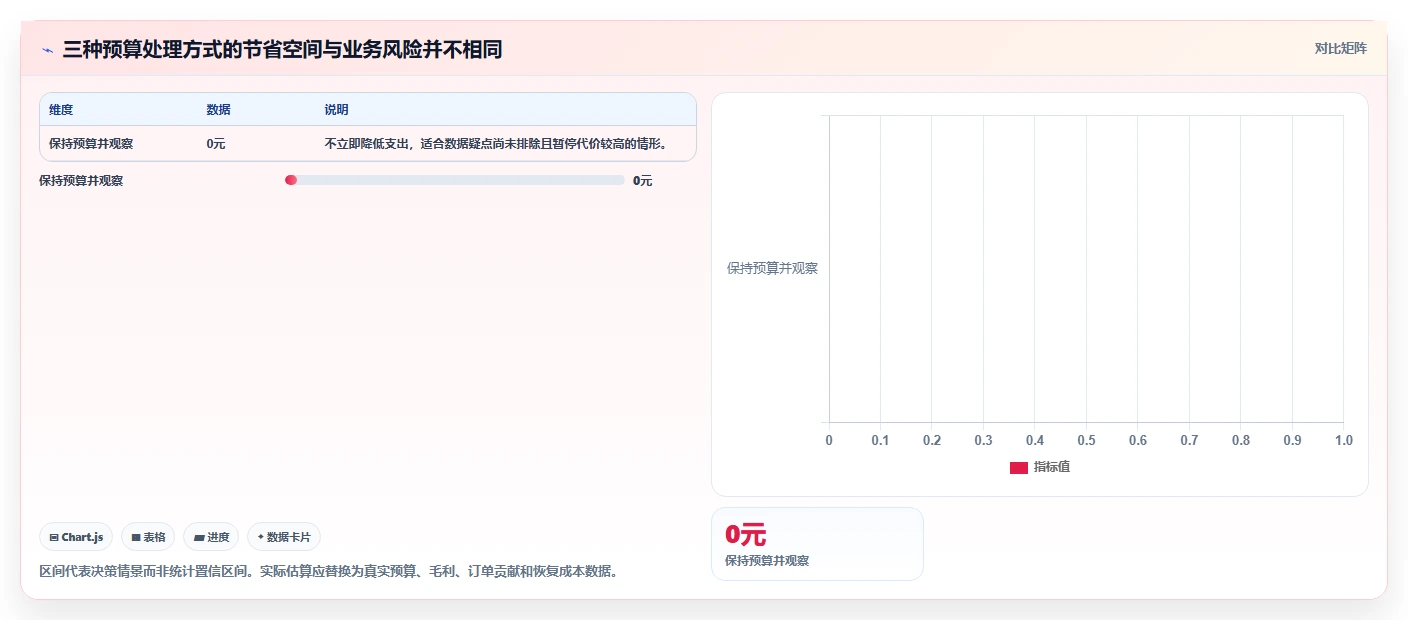Viewport: 1408px width, 620px height.
Task: Click the 0元 value beside progress bar
Action: pyautogui.click(x=642, y=181)
